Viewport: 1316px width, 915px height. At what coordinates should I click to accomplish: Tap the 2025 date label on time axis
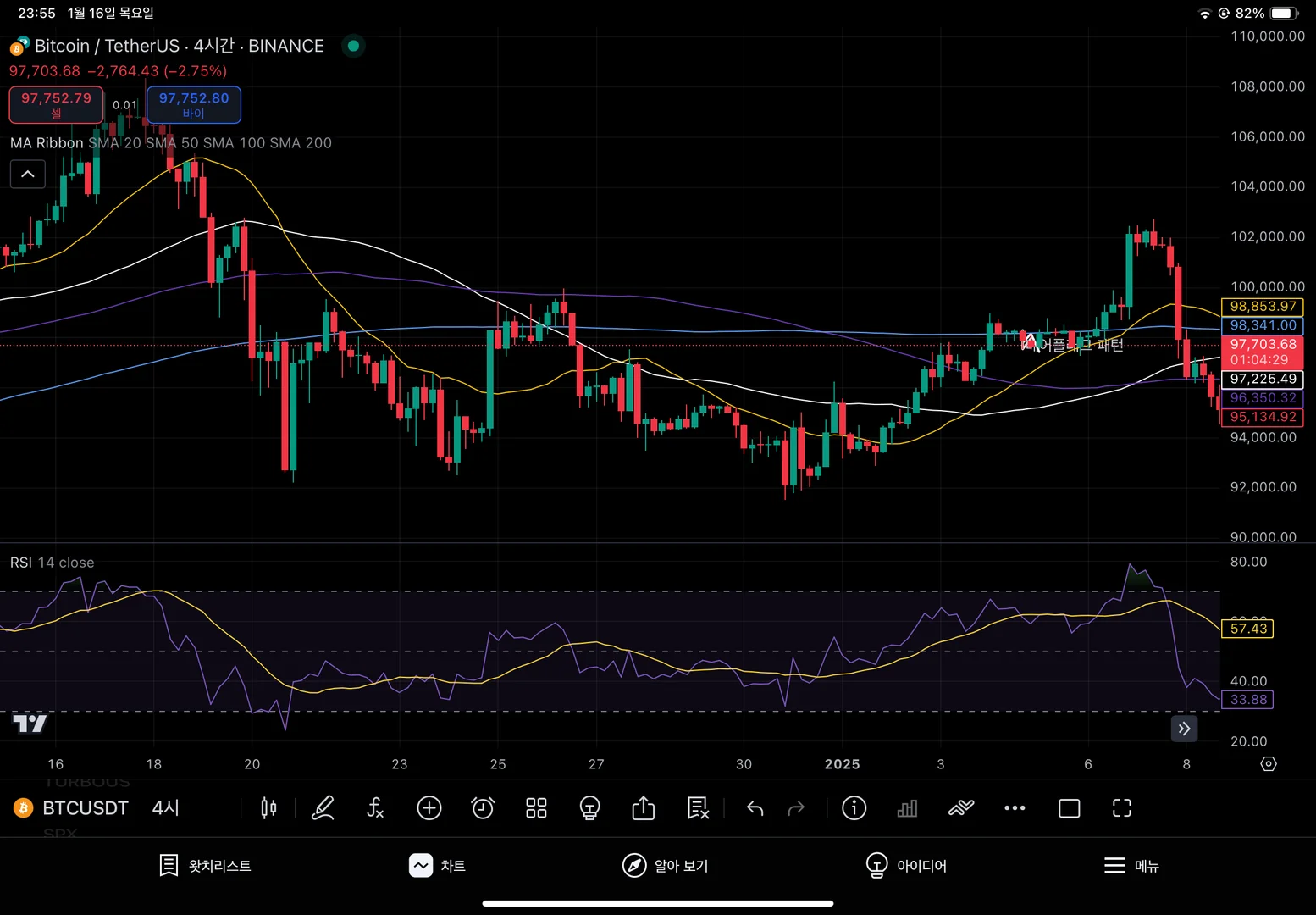[842, 764]
